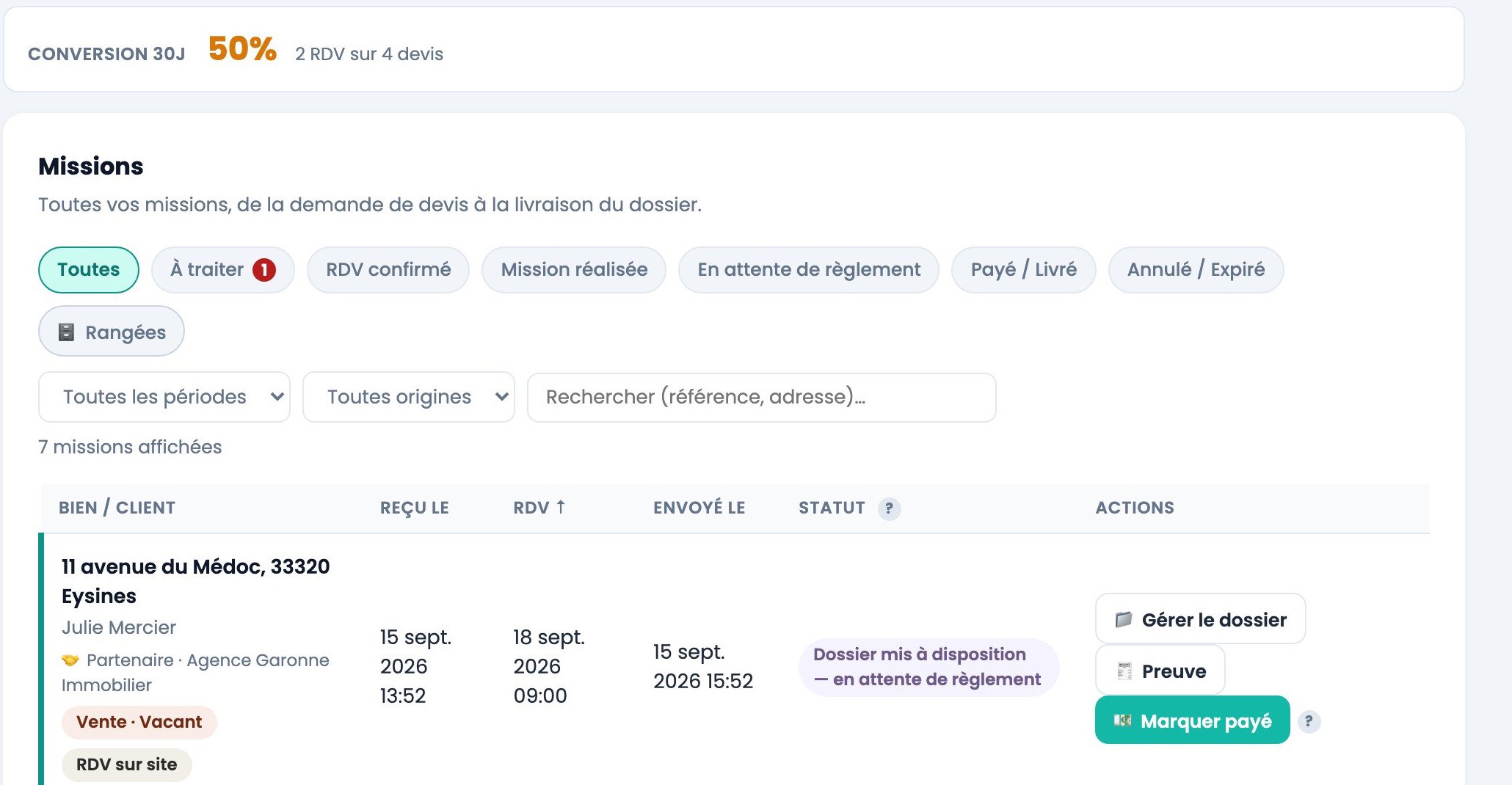Viewport: 1512px width, 785px height.
Task: Click the 7 missions affichées count
Action: 130,447
